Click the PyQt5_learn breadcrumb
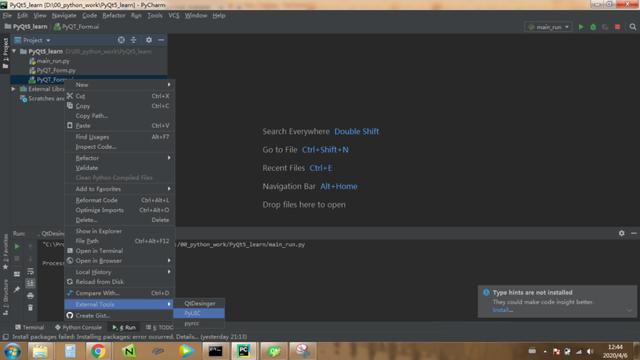Image resolution: width=640 pixels, height=360 pixels. pyautogui.click(x=26, y=27)
